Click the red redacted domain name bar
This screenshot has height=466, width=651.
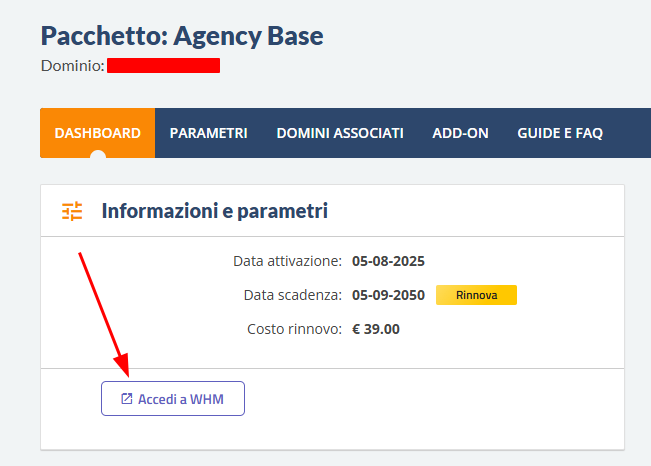tap(163, 66)
